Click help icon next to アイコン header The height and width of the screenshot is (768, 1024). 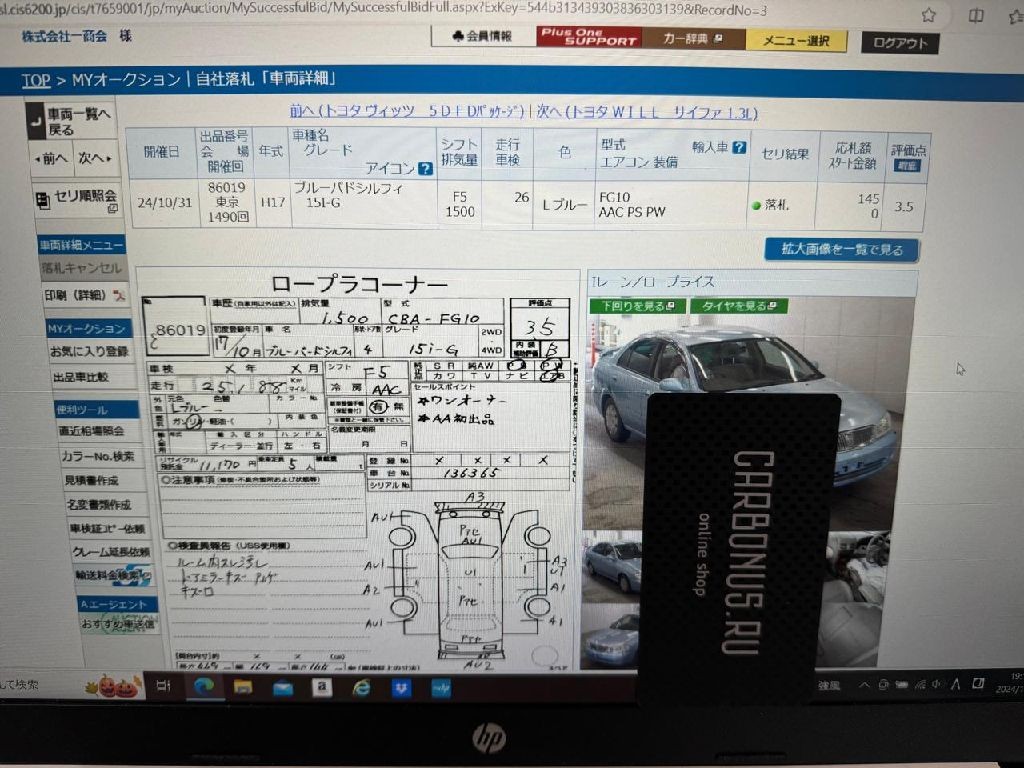[425, 168]
